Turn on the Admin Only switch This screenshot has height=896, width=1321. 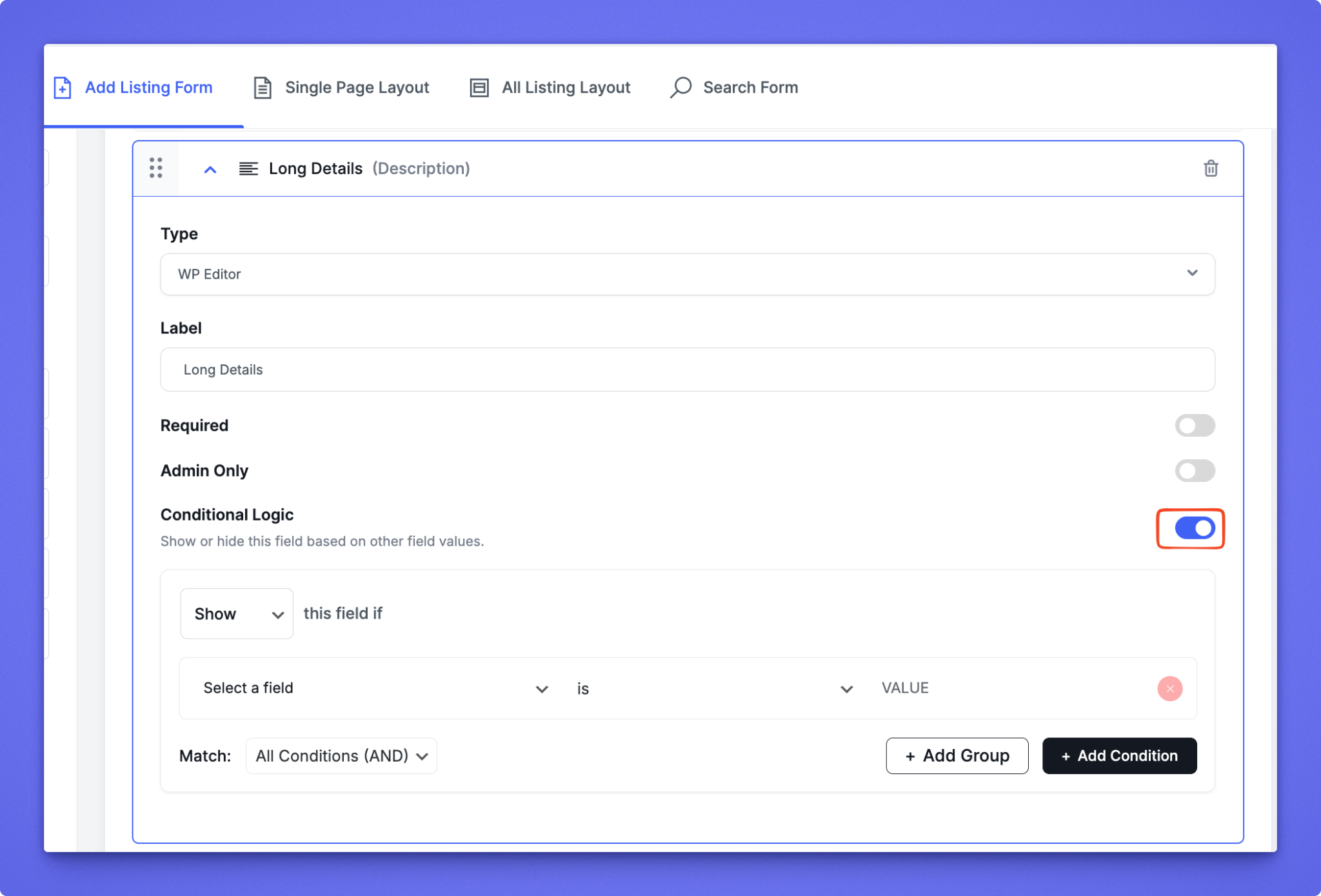pyautogui.click(x=1195, y=471)
